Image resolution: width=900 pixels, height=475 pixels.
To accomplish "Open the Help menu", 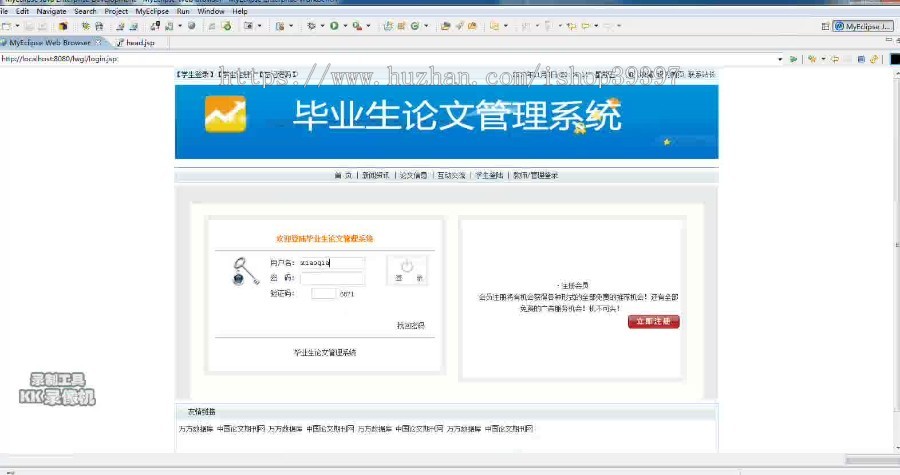I will (240, 11).
